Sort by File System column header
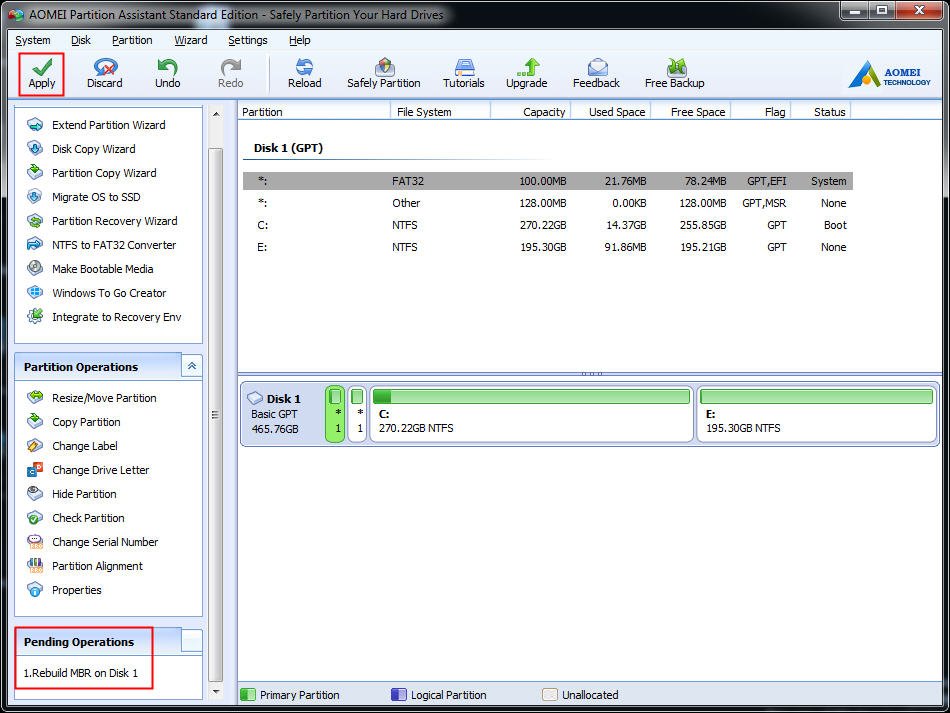The width and height of the screenshot is (950, 713). [440, 112]
